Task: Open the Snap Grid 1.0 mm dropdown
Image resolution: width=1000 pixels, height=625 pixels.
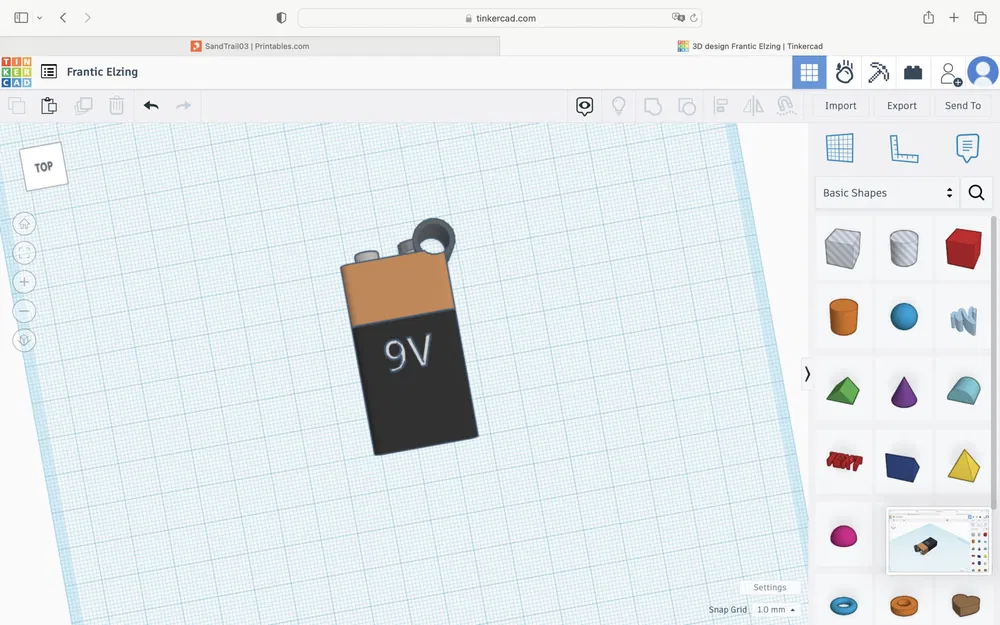Action: (775, 610)
